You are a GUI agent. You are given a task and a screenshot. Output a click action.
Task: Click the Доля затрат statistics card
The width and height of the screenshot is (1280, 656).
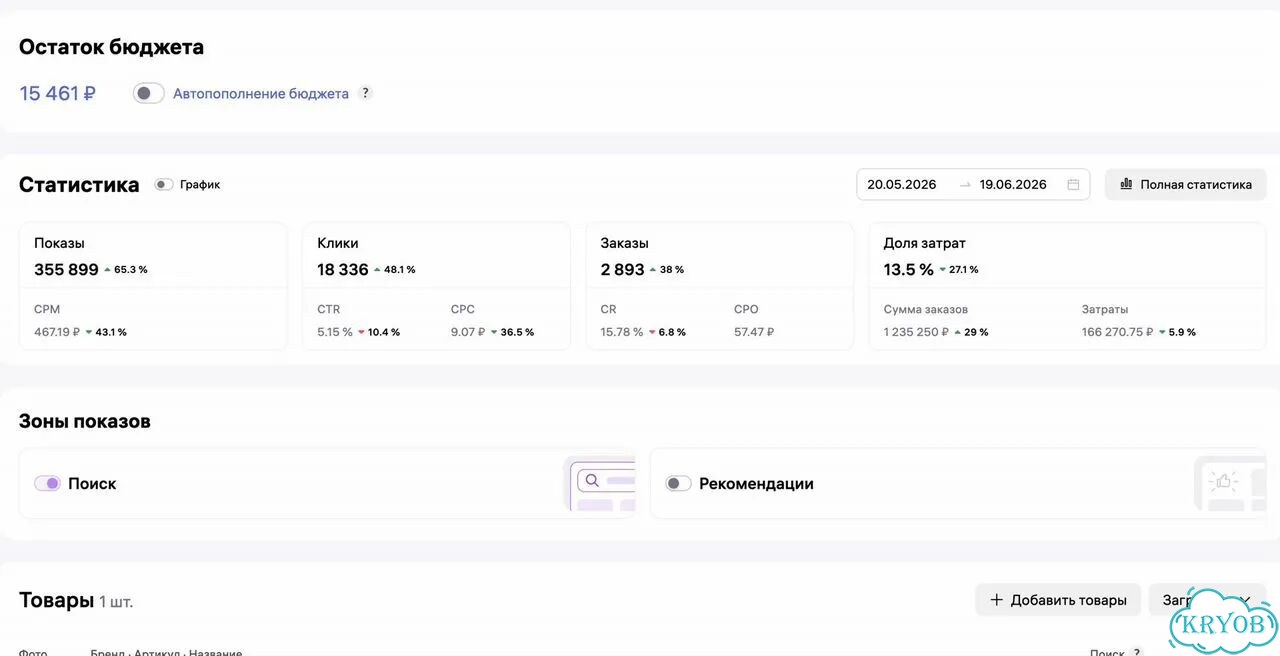1067,286
